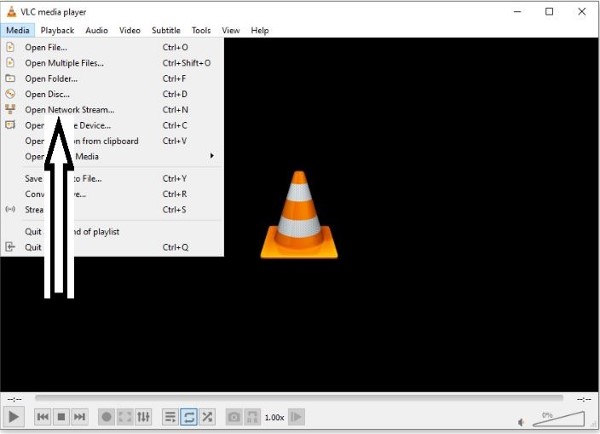This screenshot has width=600, height=434.
Task: Click the frame-by-frame button
Action: 297,416
